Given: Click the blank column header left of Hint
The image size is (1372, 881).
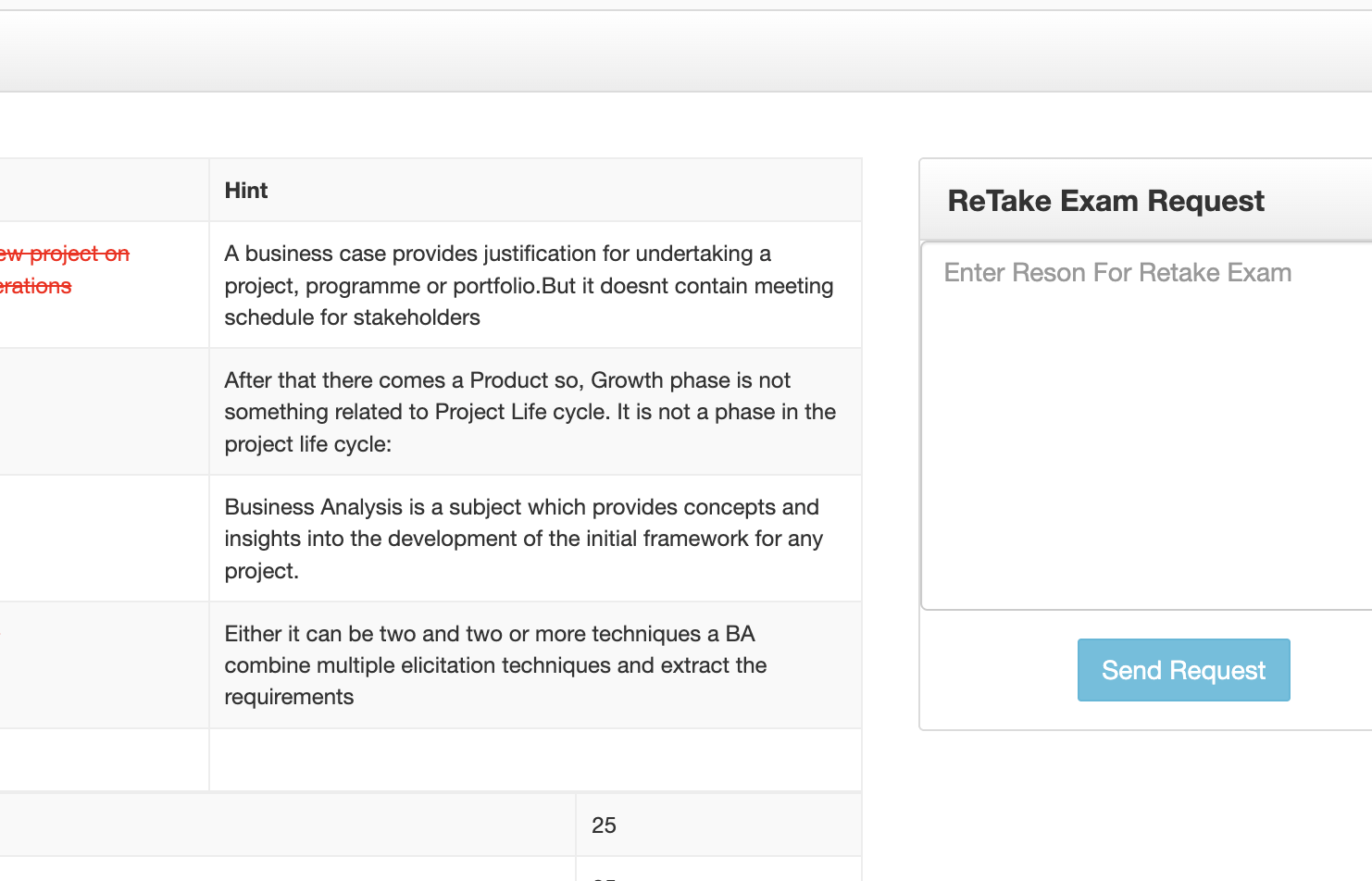Looking at the screenshot, I should [x=102, y=191].
